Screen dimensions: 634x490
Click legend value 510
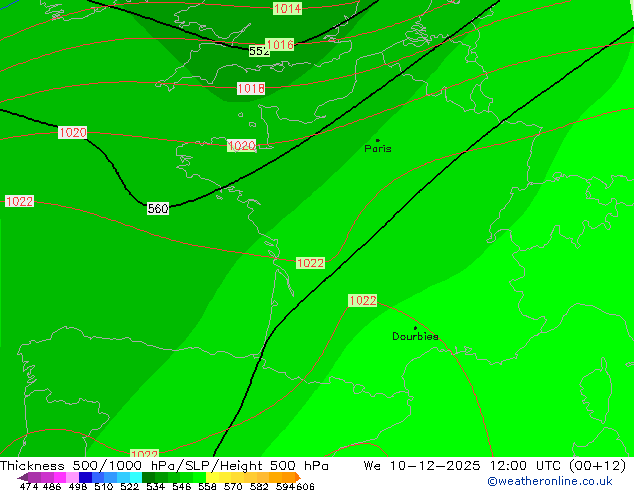104,486
